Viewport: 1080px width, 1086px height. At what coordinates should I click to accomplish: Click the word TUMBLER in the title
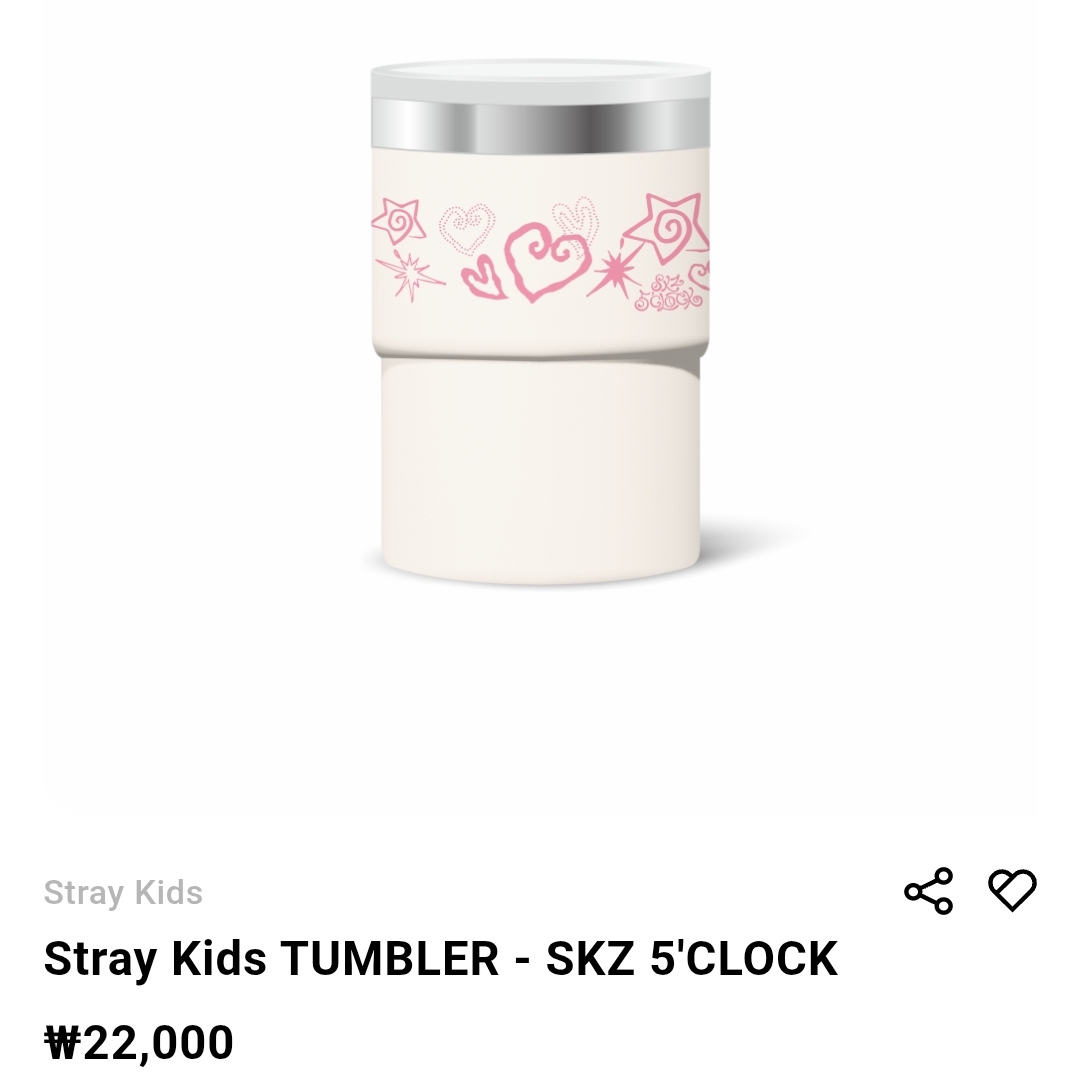(389, 959)
